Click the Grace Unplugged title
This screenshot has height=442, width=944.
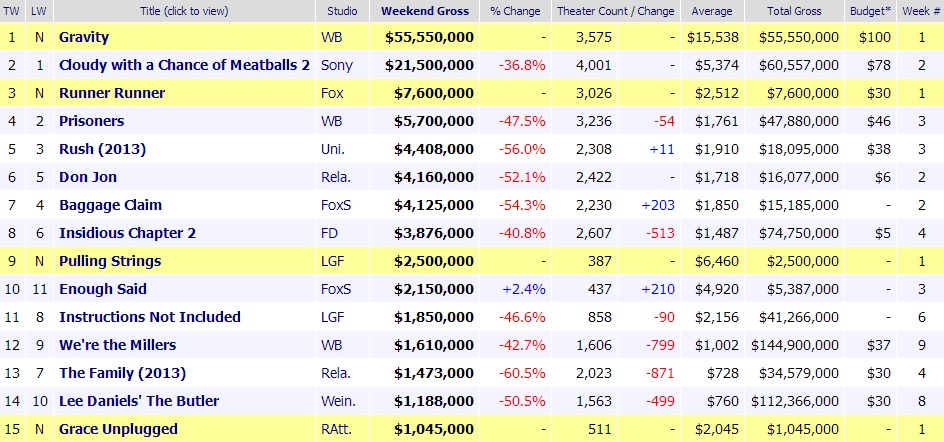click(120, 429)
